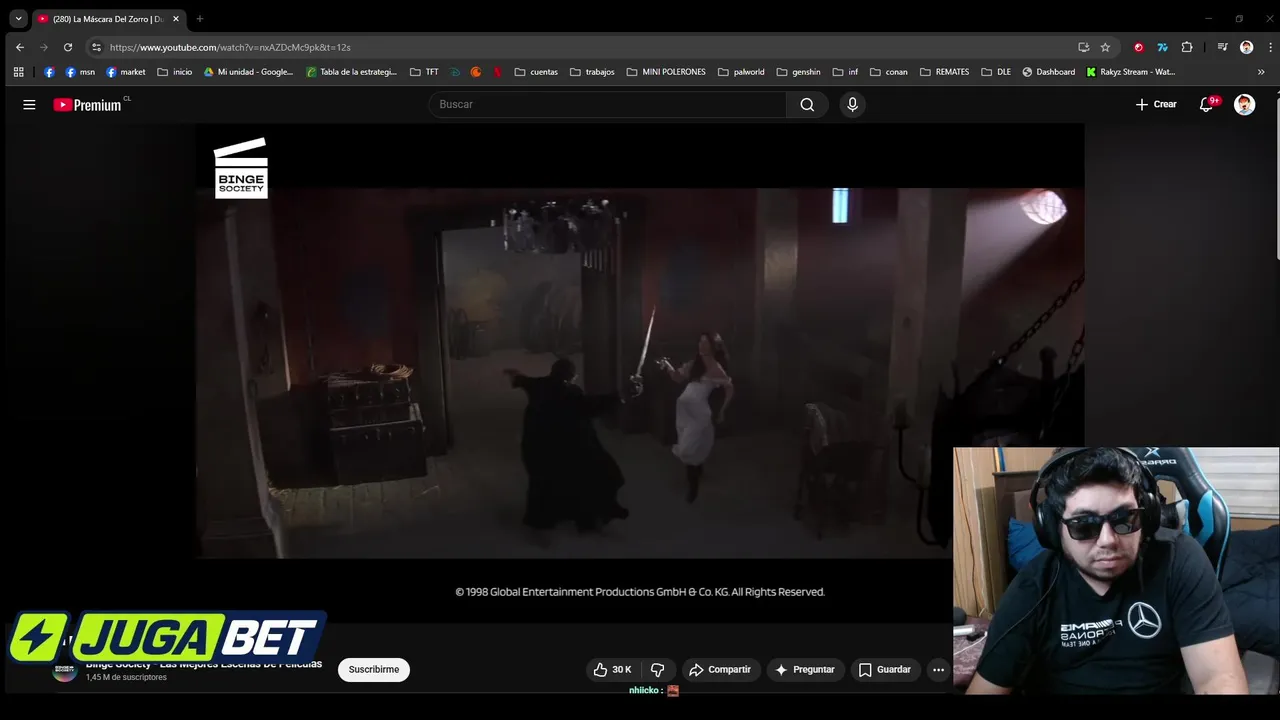This screenshot has width=1280, height=720.
Task: Open the Chrome three-dot menu
Action: coord(1270,47)
